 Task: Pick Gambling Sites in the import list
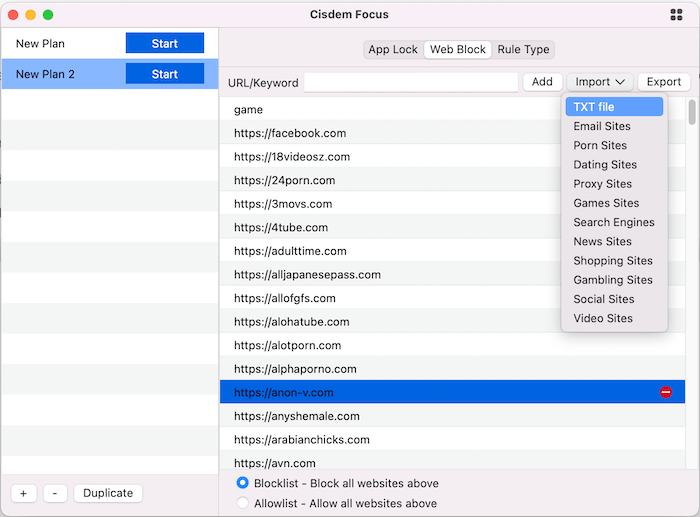tap(612, 280)
